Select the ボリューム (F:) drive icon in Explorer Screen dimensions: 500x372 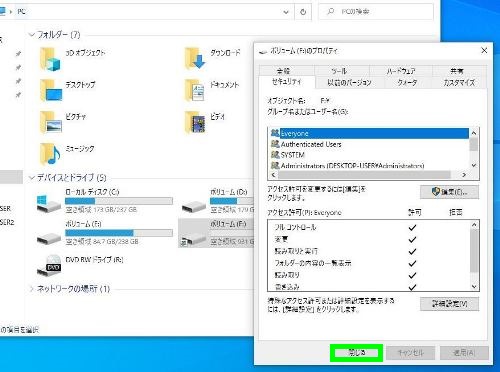click(x=193, y=238)
